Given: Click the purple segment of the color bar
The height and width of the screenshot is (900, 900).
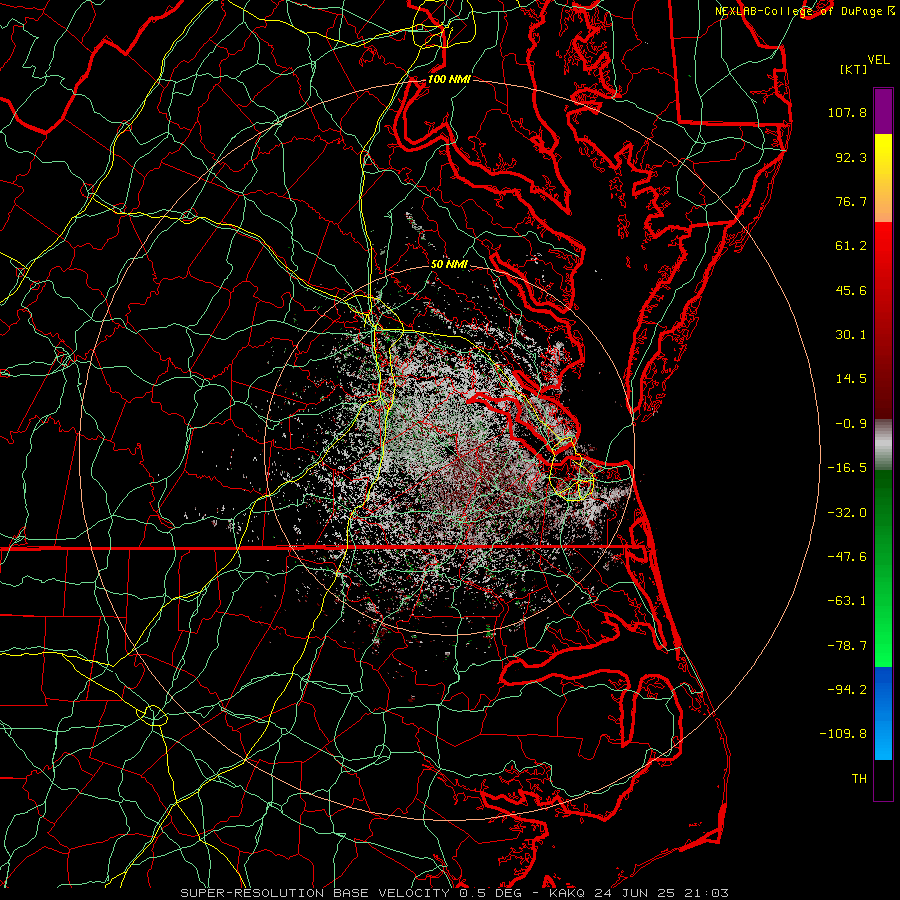Looking at the screenshot, I should (883, 111).
